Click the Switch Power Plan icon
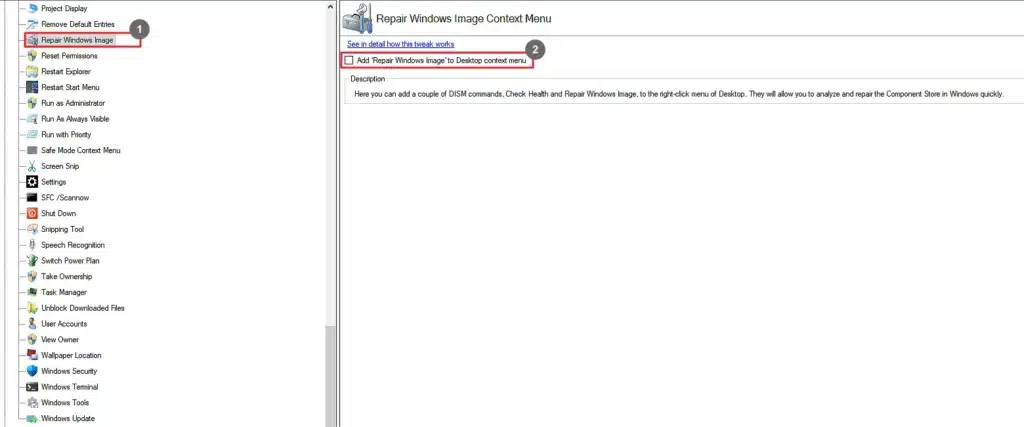 tap(32, 261)
